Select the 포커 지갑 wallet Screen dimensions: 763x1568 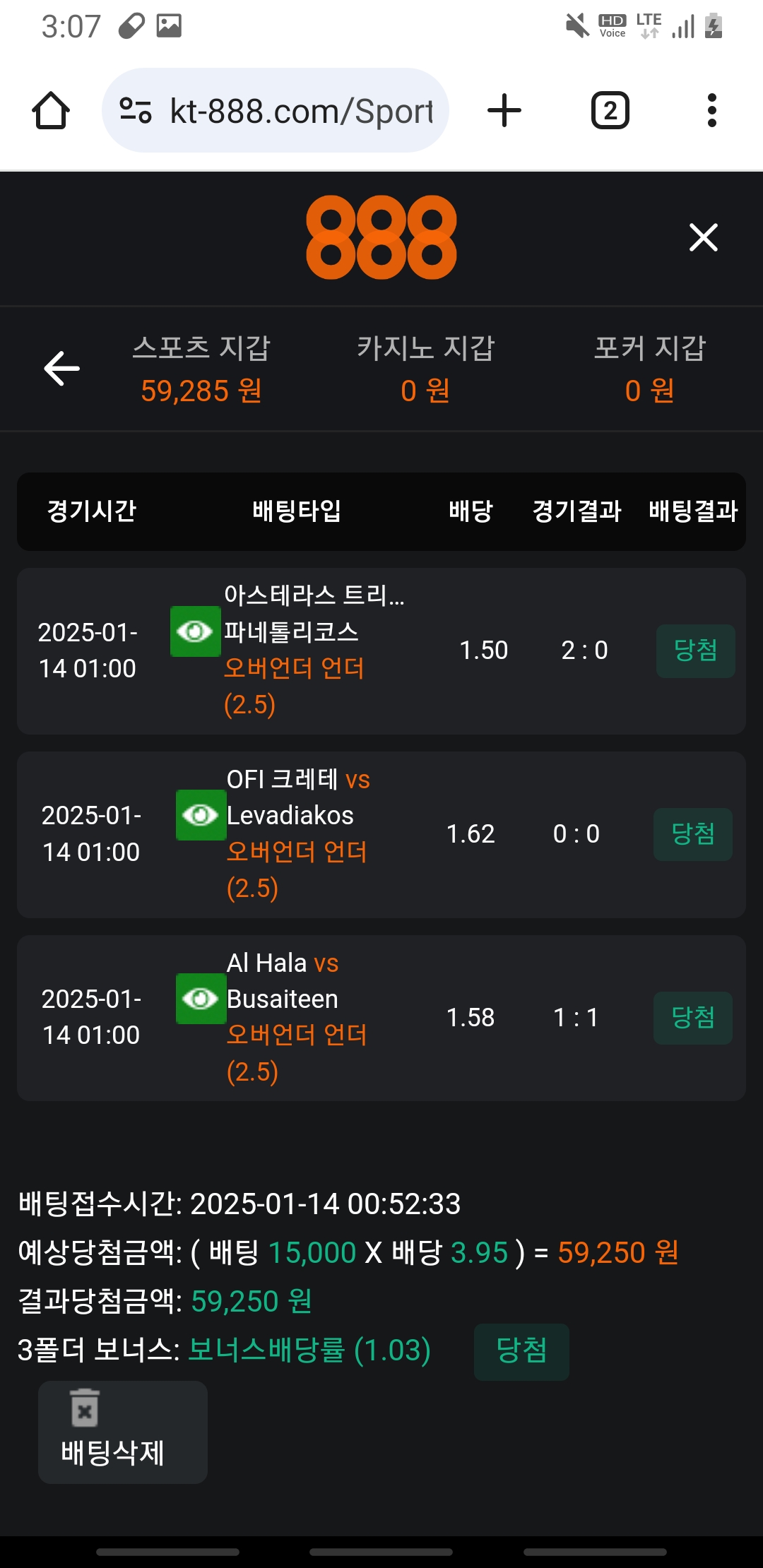pos(649,369)
